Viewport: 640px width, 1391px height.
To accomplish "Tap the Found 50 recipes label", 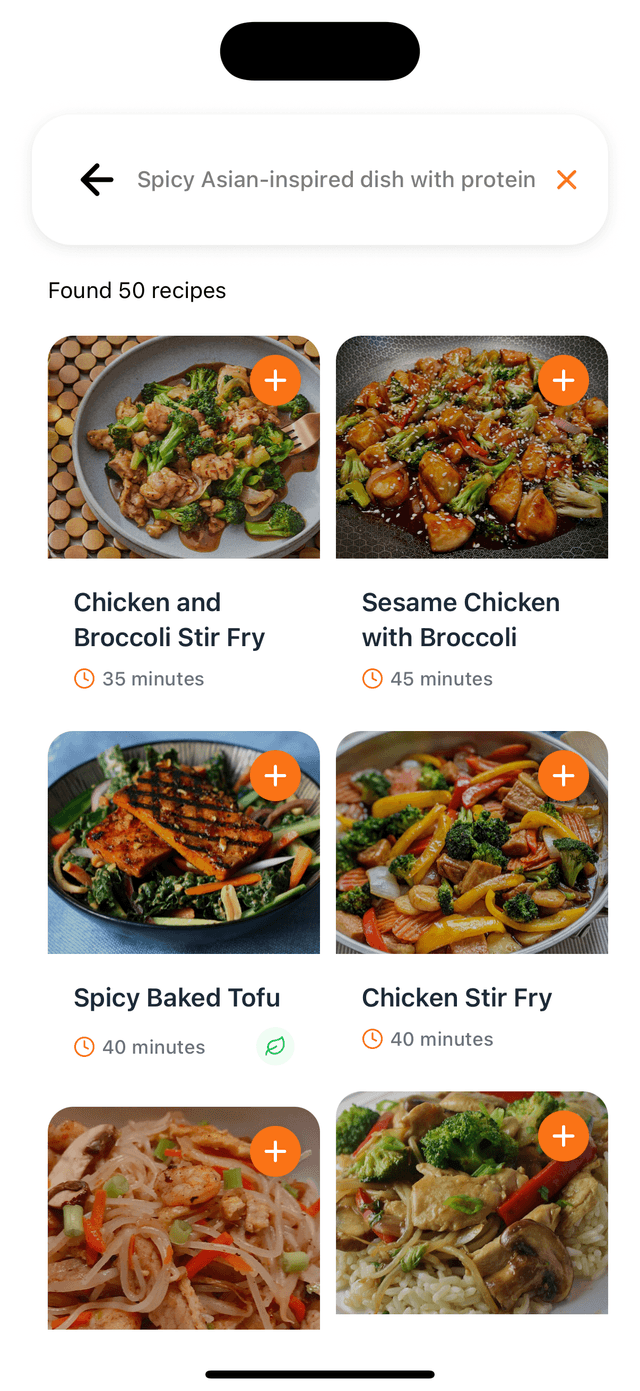I will 136,290.
